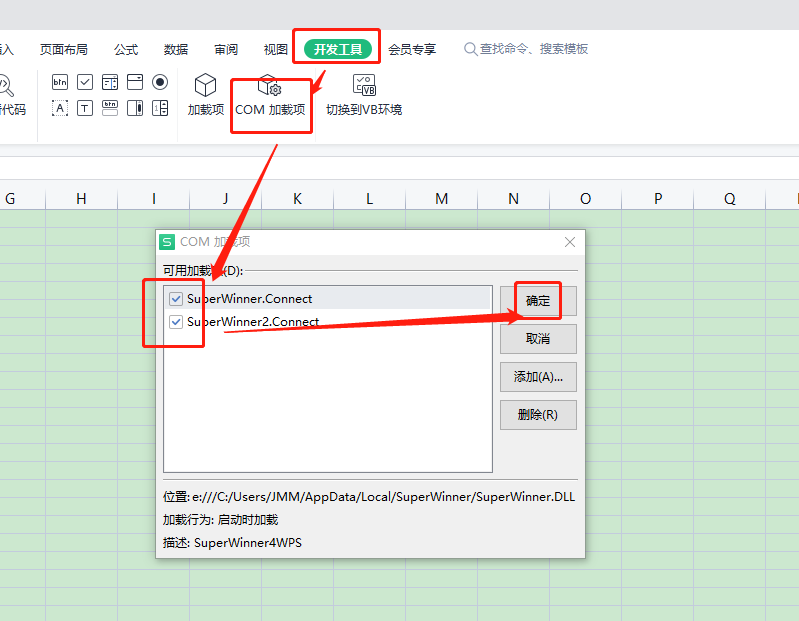This screenshot has height=621, width=799.
Task: Insert an option button form control
Action: [x=159, y=82]
